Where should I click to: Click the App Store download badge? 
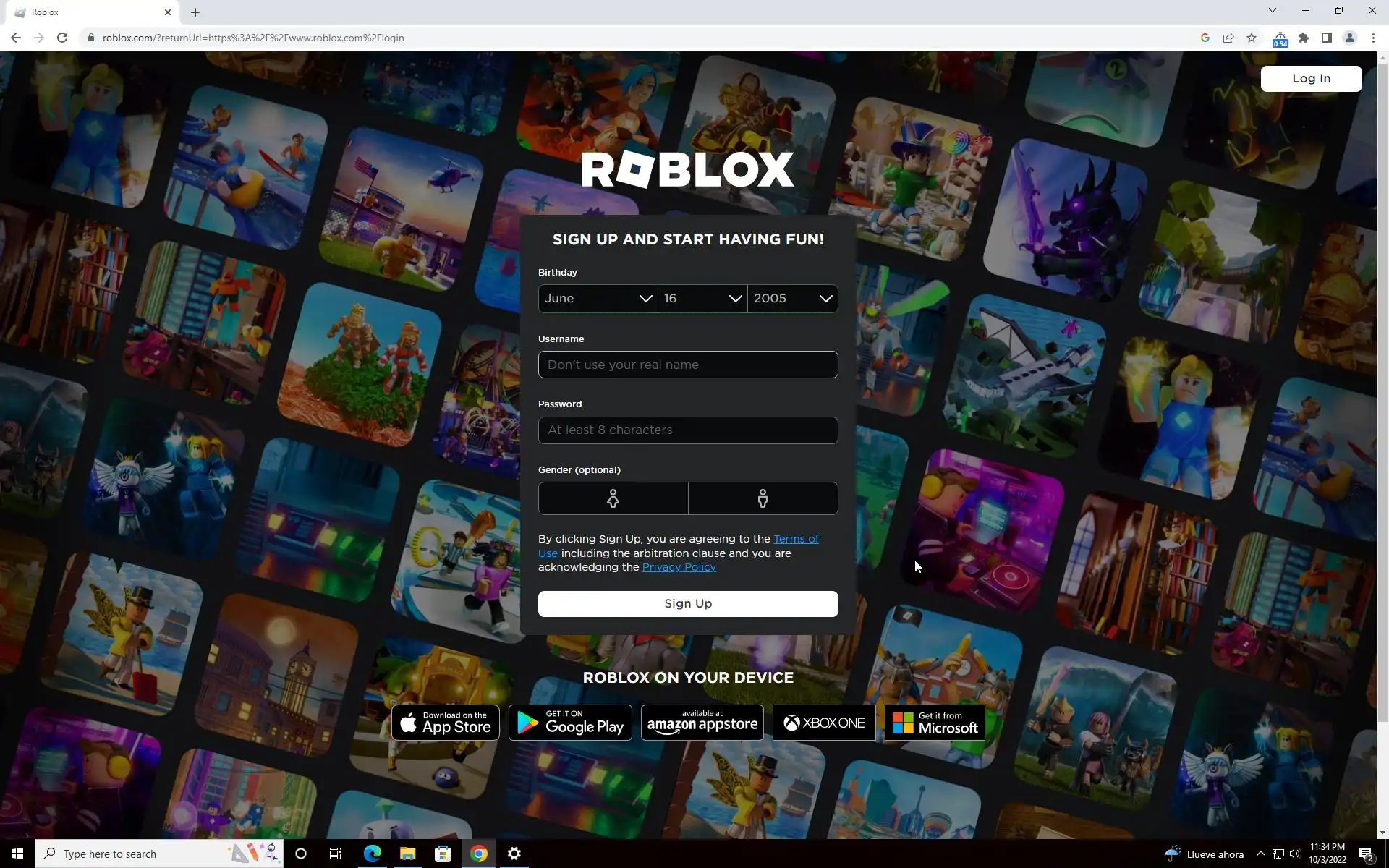(446, 723)
